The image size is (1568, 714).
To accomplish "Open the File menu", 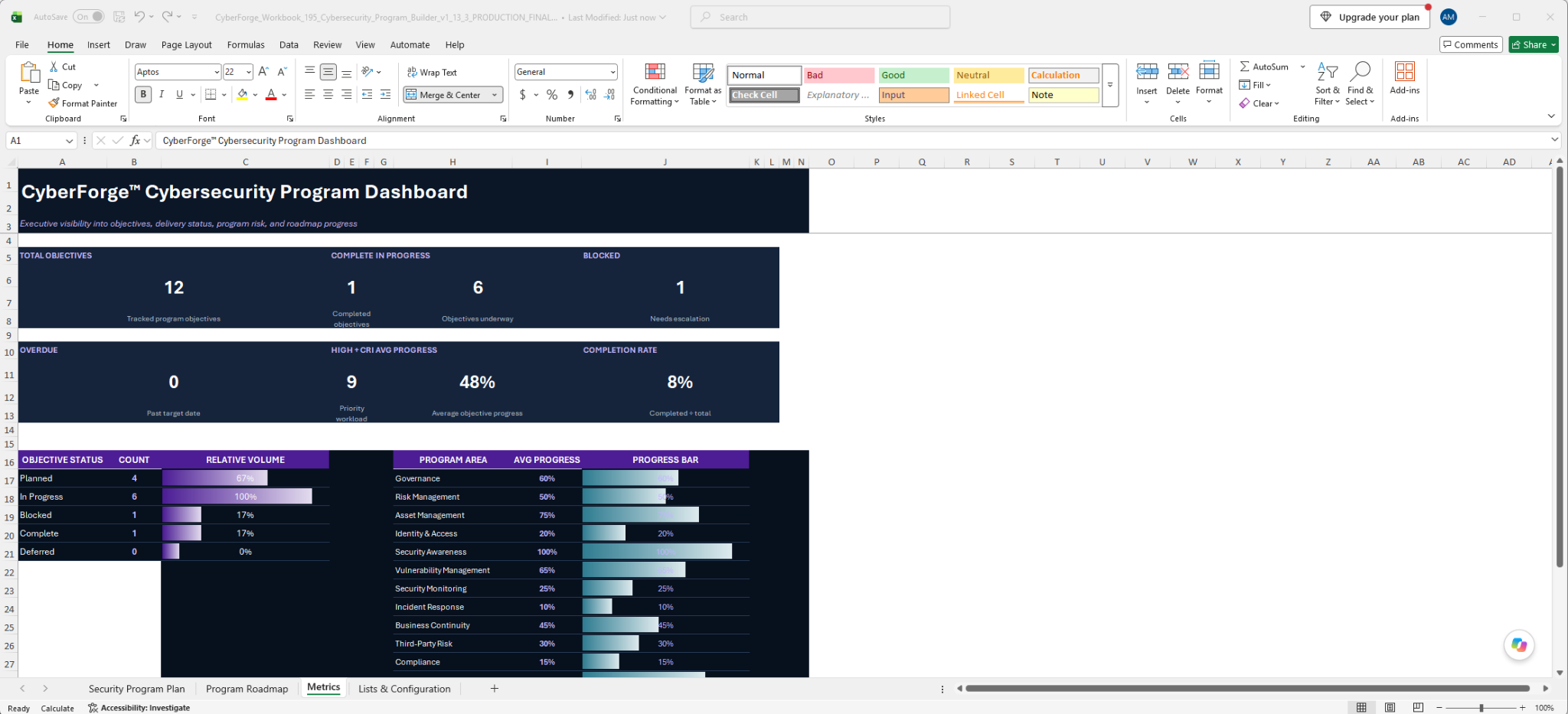I will (x=22, y=44).
